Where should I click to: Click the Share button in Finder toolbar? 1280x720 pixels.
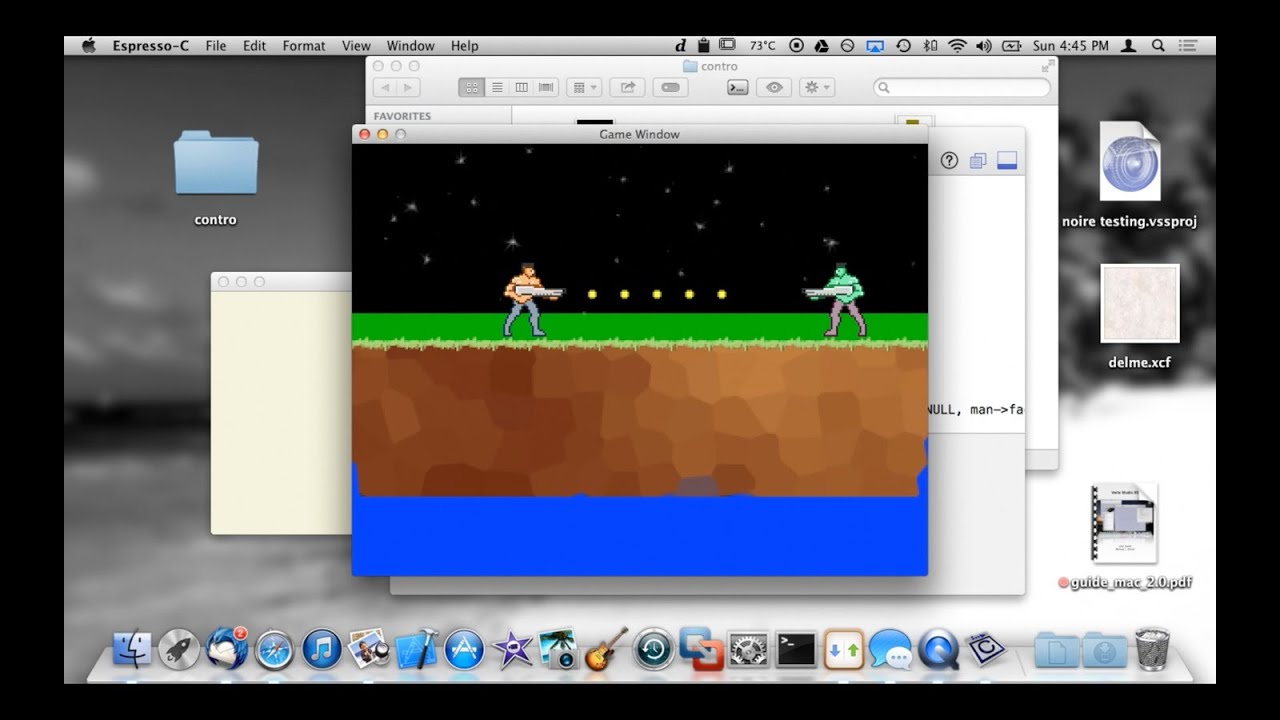pyautogui.click(x=627, y=88)
